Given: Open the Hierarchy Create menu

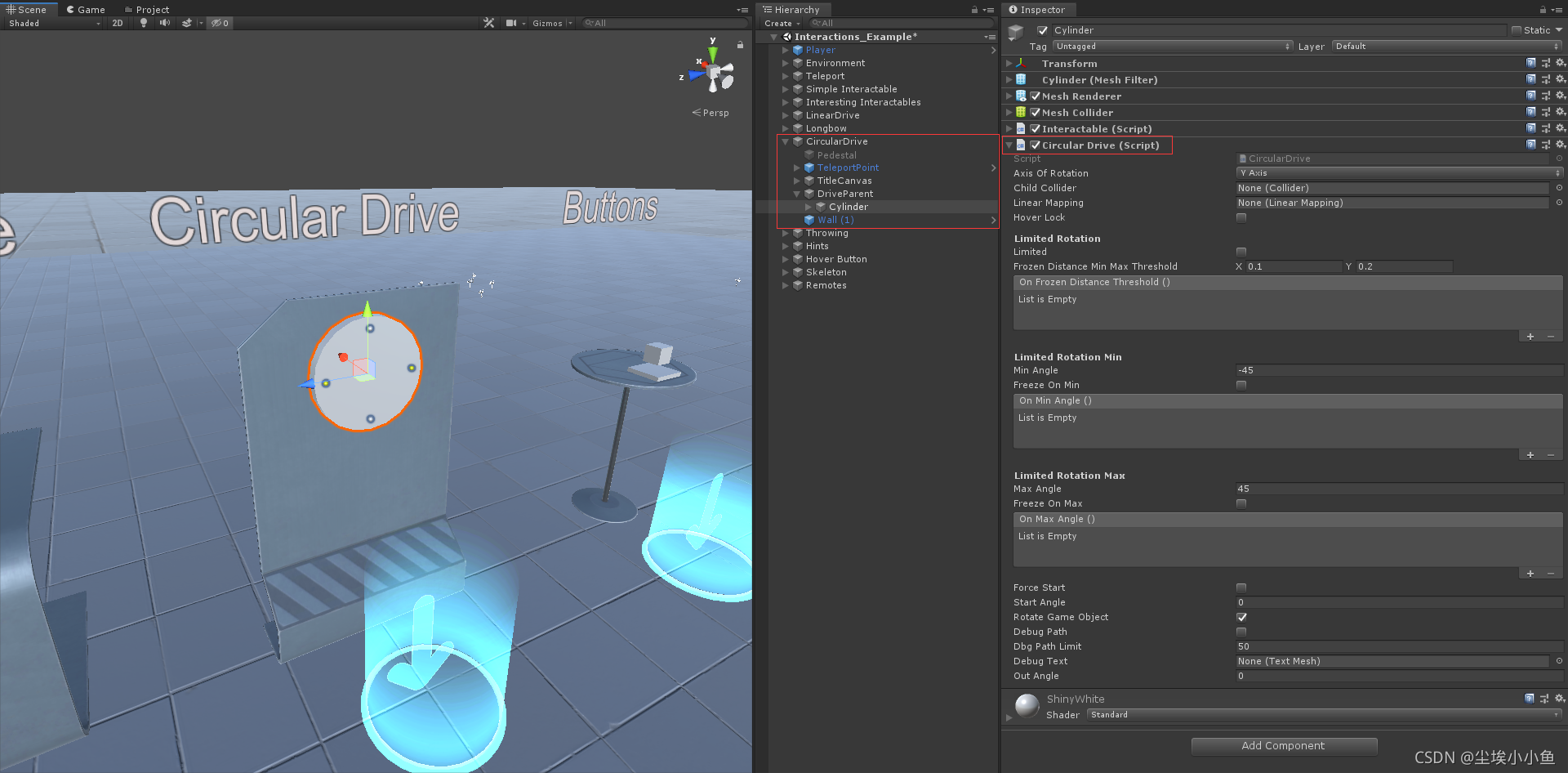Looking at the screenshot, I should [782, 24].
